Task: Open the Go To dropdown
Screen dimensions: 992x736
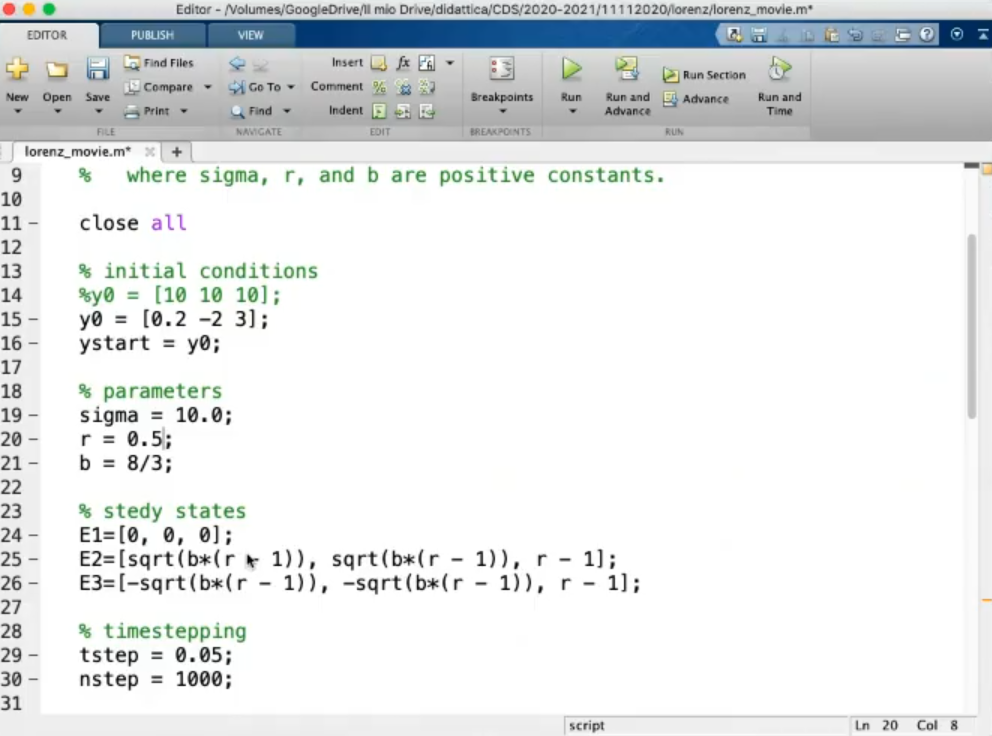Action: 290,87
